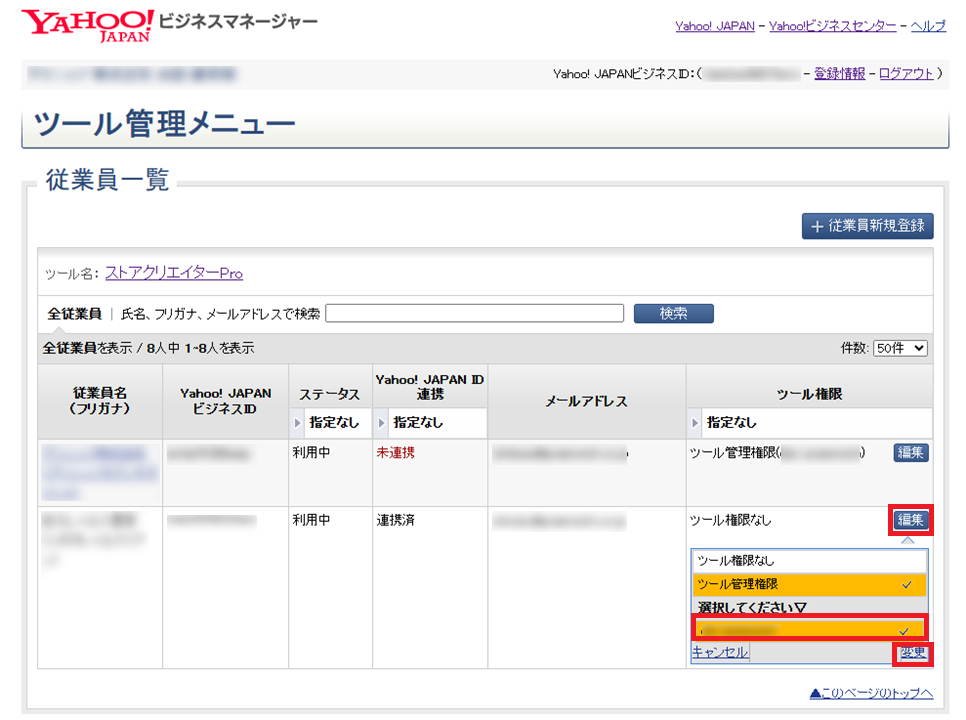Viewport: 966px width, 720px height.
Task: Click the 従業員新規登録 button
Action: pos(867,225)
